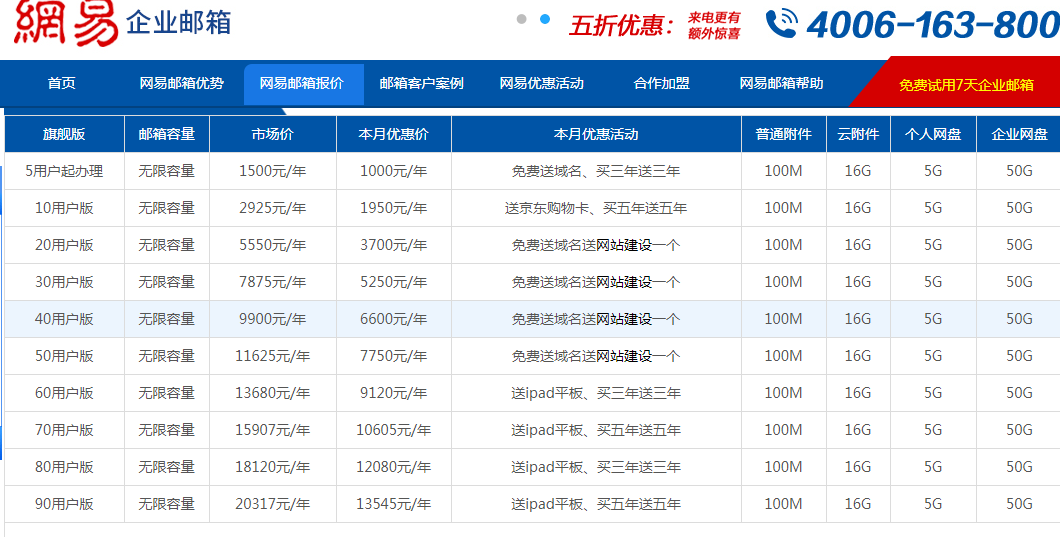
Task: Select the 60用户版 row label
Action: 64,393
